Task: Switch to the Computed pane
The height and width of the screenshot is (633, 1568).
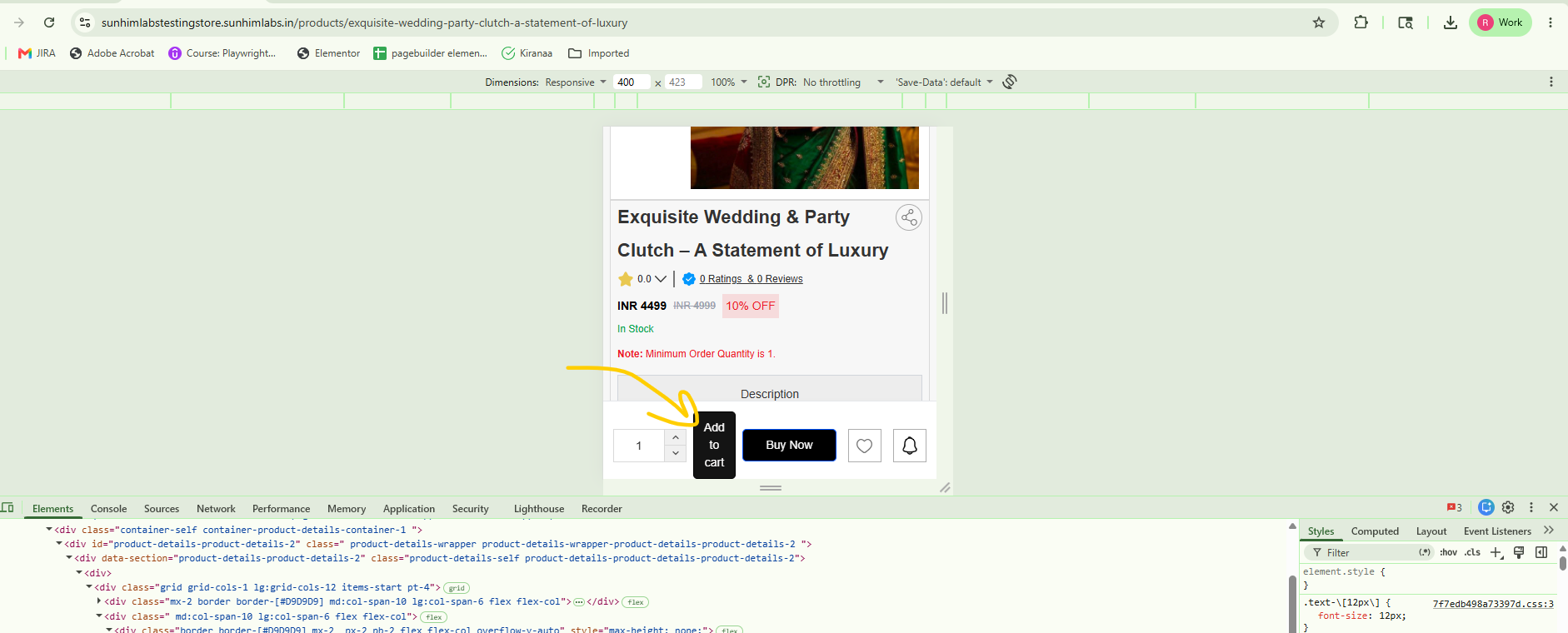Action: click(x=1375, y=531)
